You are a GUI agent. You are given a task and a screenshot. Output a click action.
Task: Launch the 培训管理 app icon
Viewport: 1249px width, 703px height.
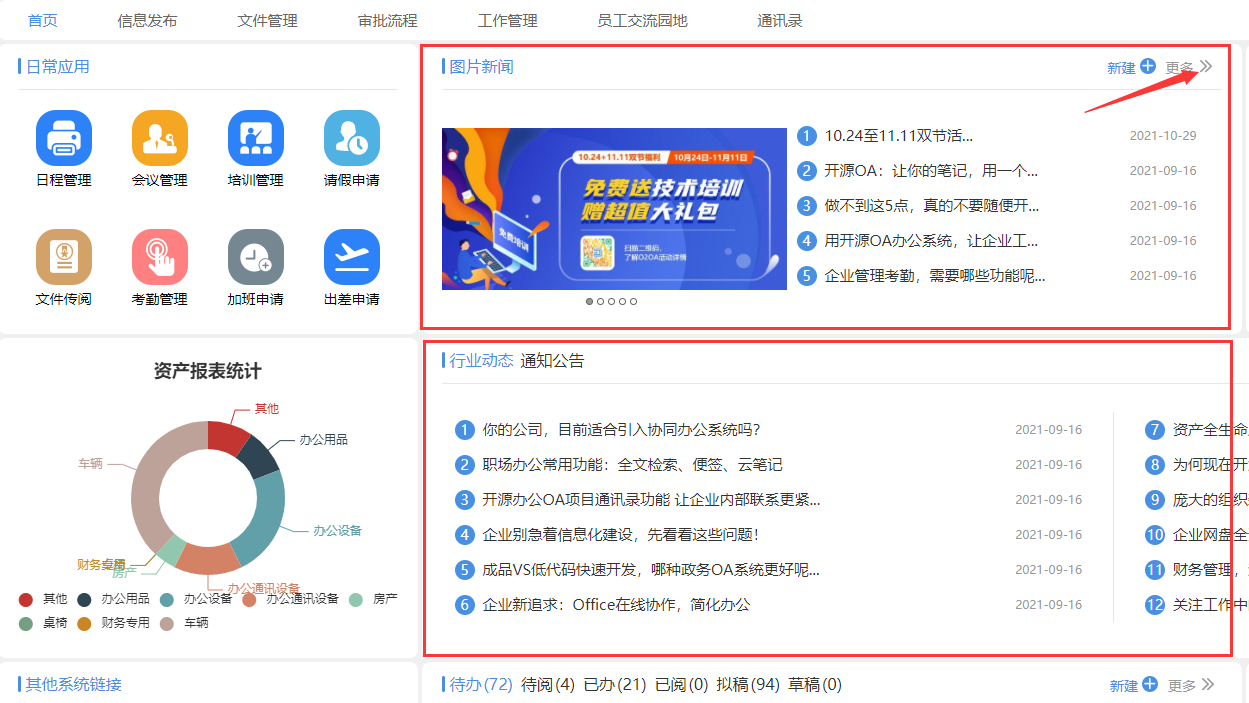pyautogui.click(x=256, y=138)
